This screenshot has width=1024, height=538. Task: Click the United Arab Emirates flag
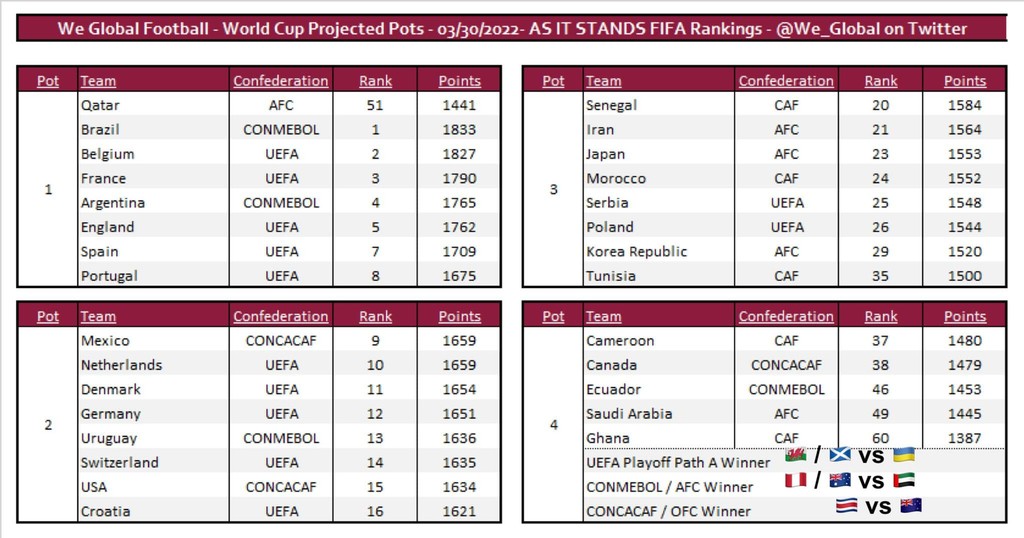point(904,481)
